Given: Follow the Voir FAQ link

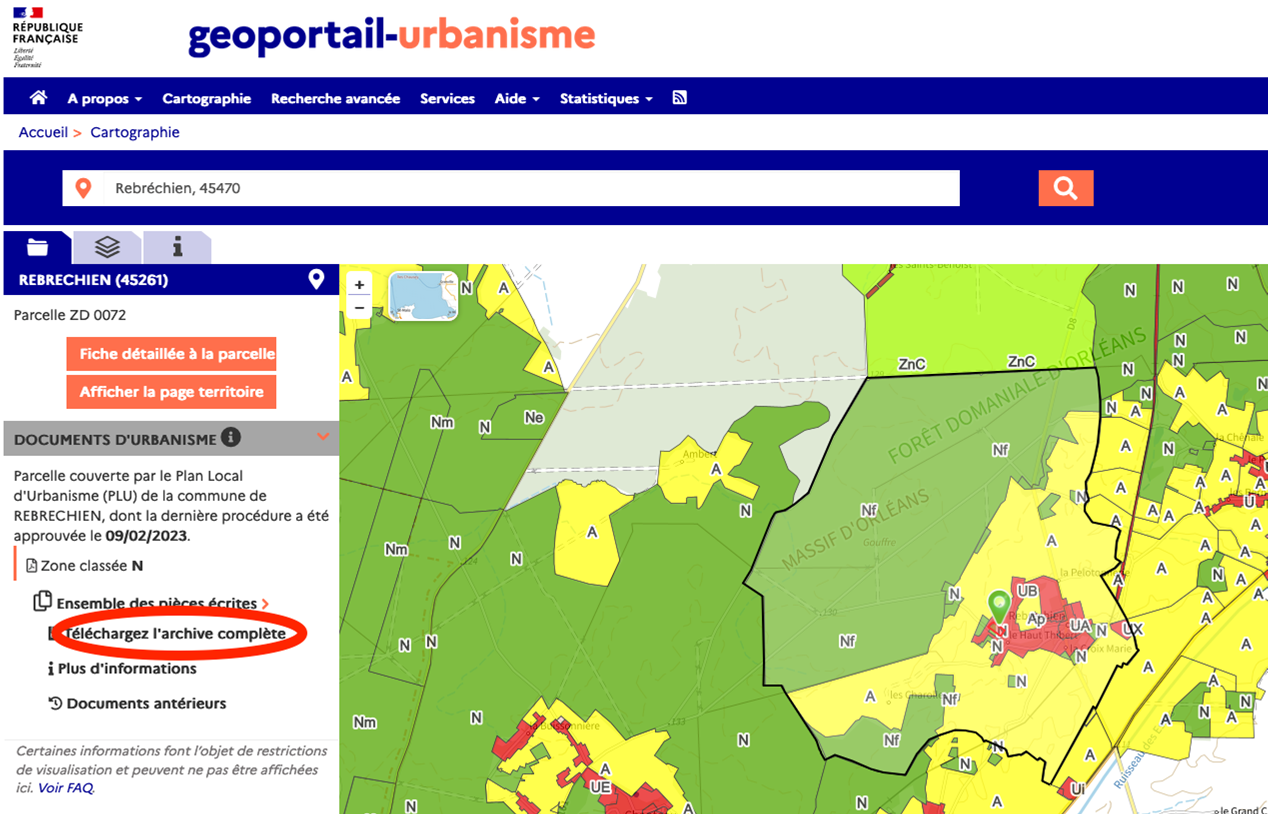Looking at the screenshot, I should click(x=65, y=788).
